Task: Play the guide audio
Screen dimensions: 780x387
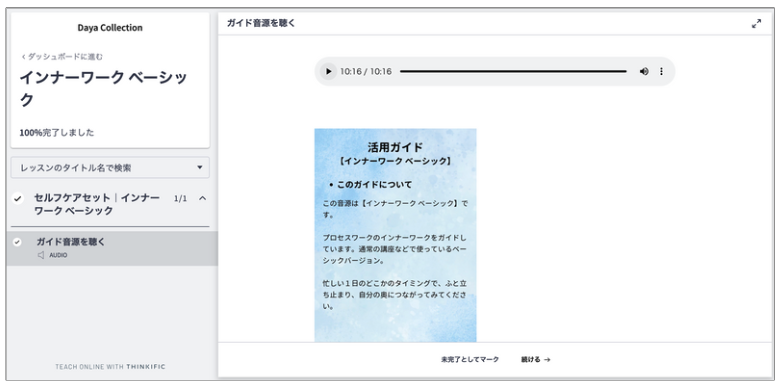Action: (x=328, y=72)
